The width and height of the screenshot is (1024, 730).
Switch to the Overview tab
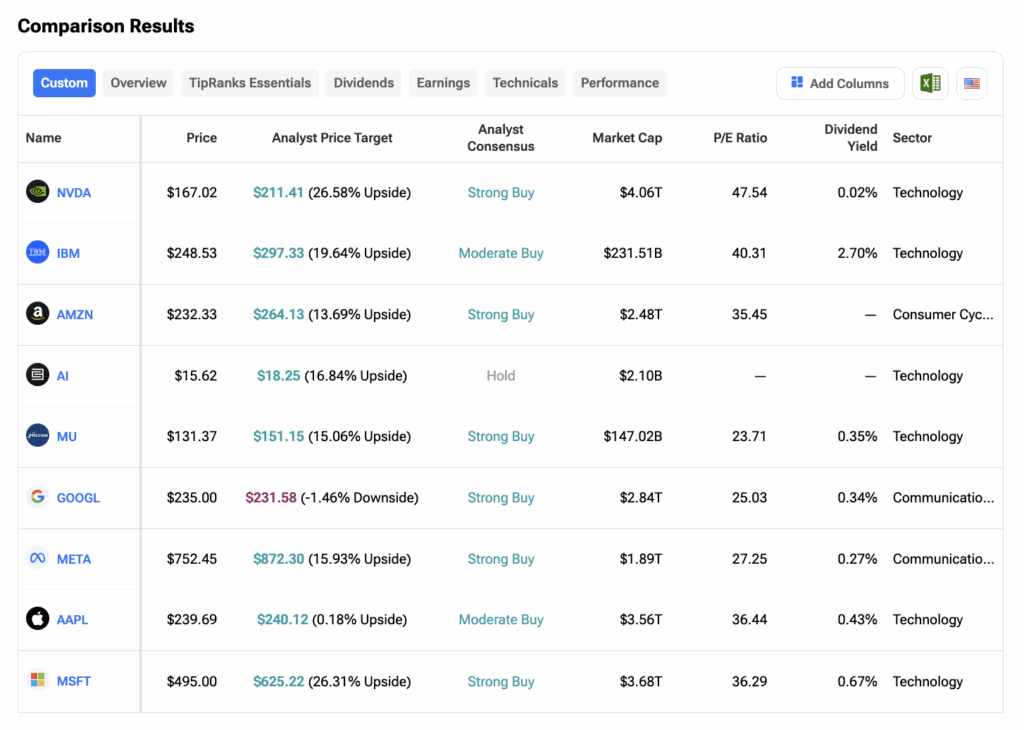[138, 83]
